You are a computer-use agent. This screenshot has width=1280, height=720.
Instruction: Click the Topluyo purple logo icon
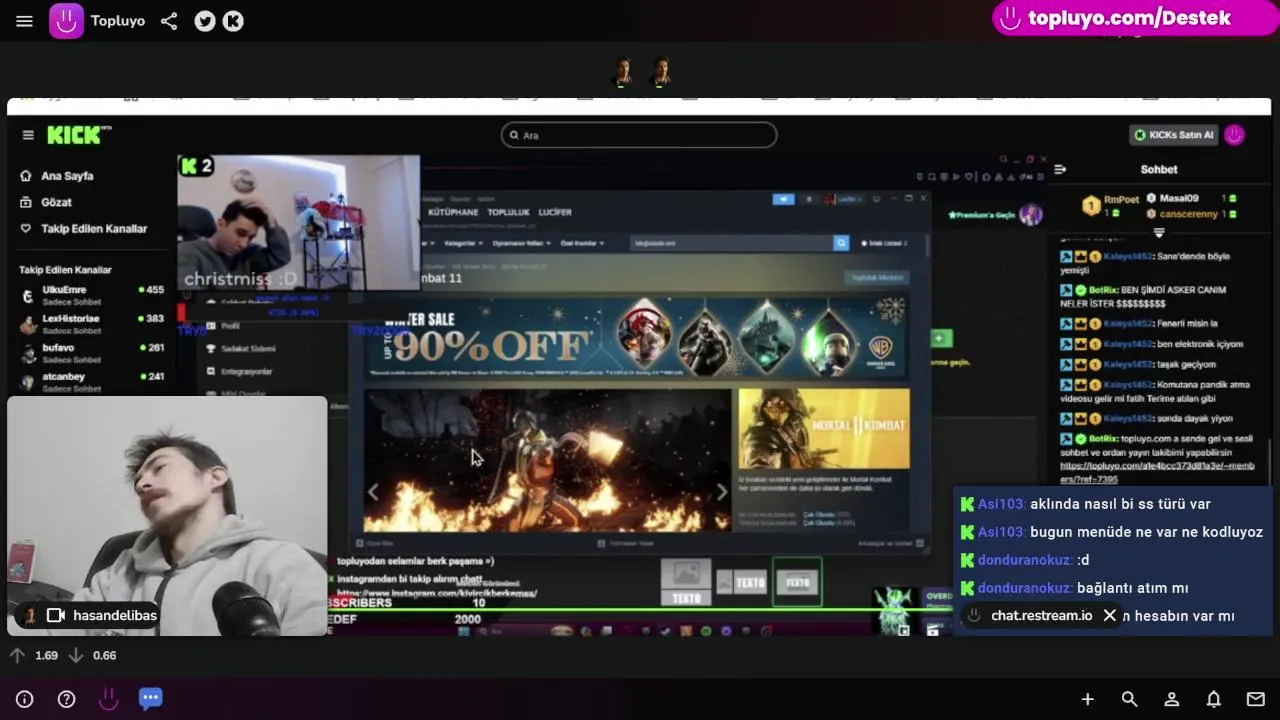click(x=67, y=21)
